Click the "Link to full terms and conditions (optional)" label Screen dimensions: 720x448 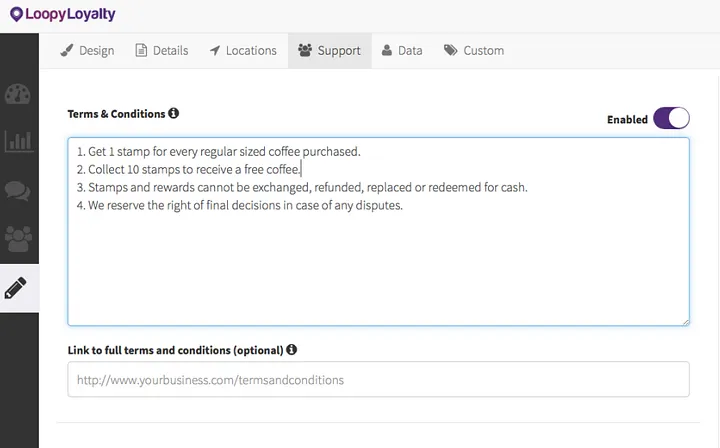[175, 350]
